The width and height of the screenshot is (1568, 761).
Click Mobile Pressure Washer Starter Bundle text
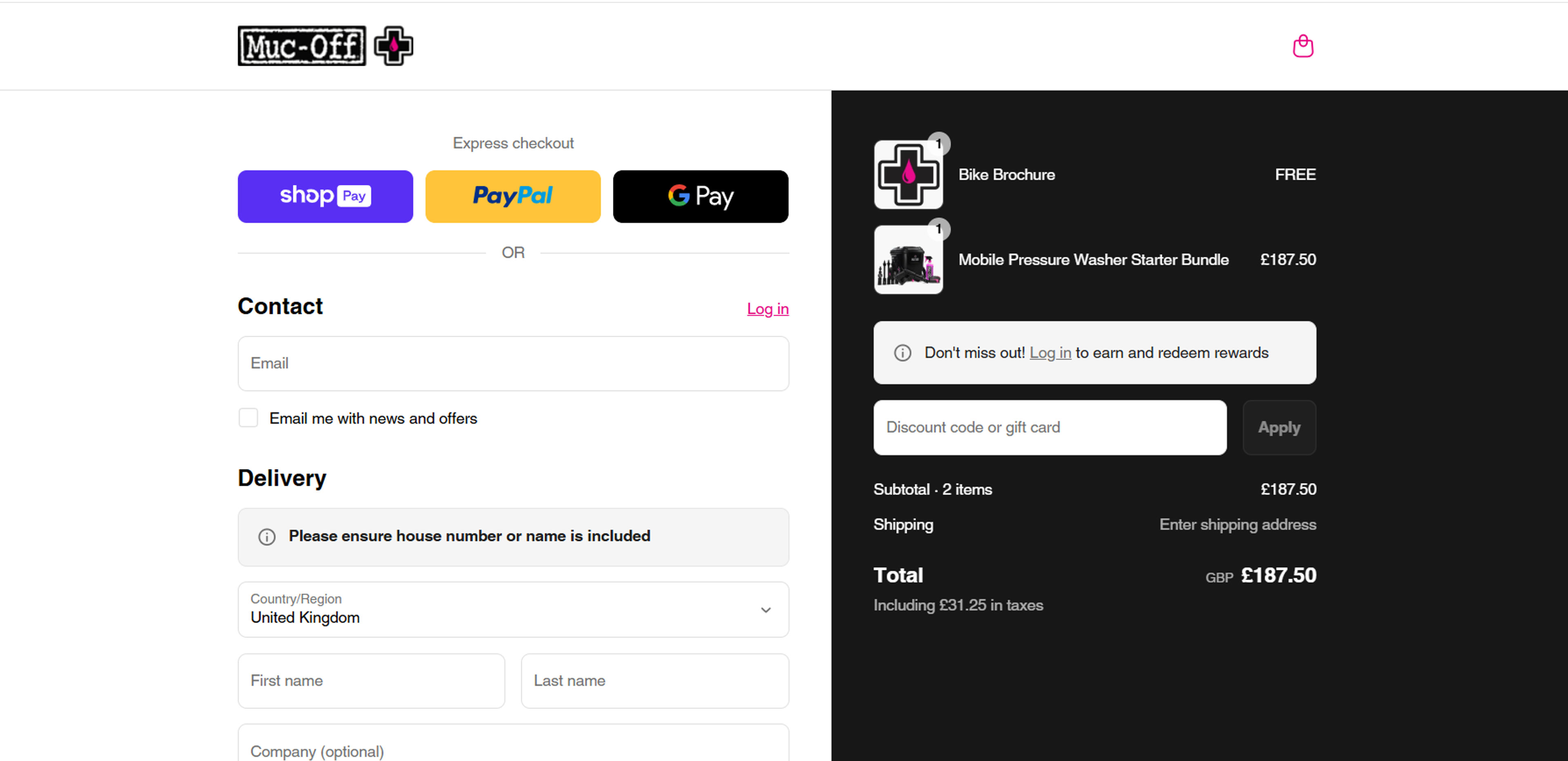tap(1093, 260)
